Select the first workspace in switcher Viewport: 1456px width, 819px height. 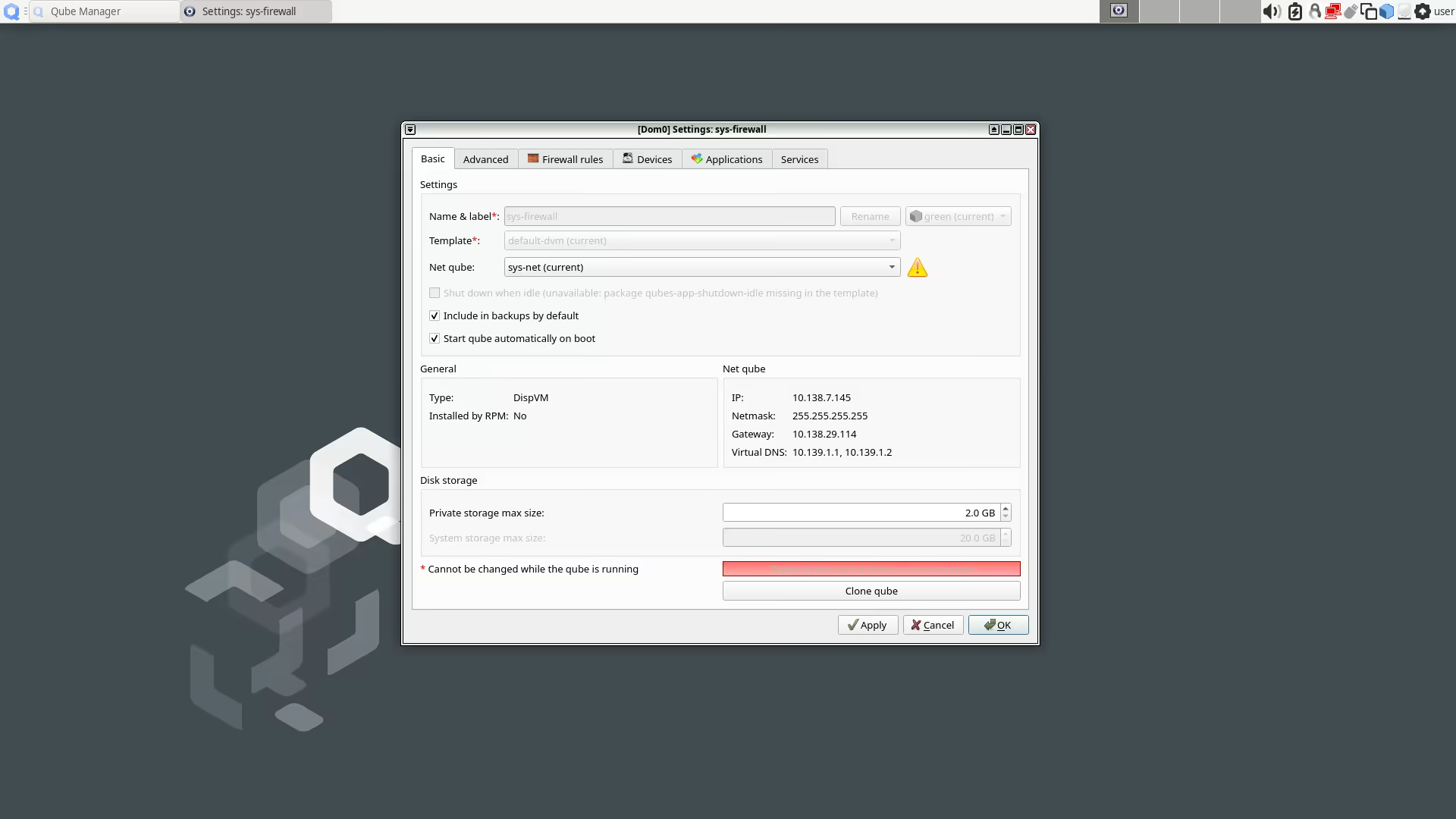(1119, 11)
